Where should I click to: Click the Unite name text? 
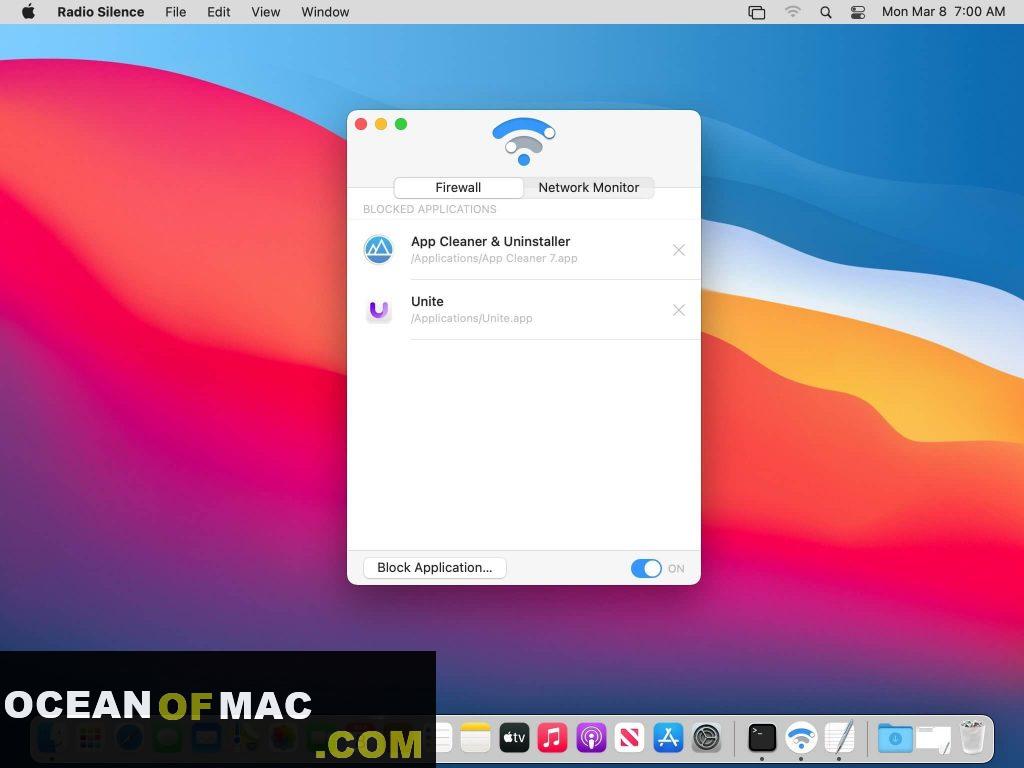point(427,302)
